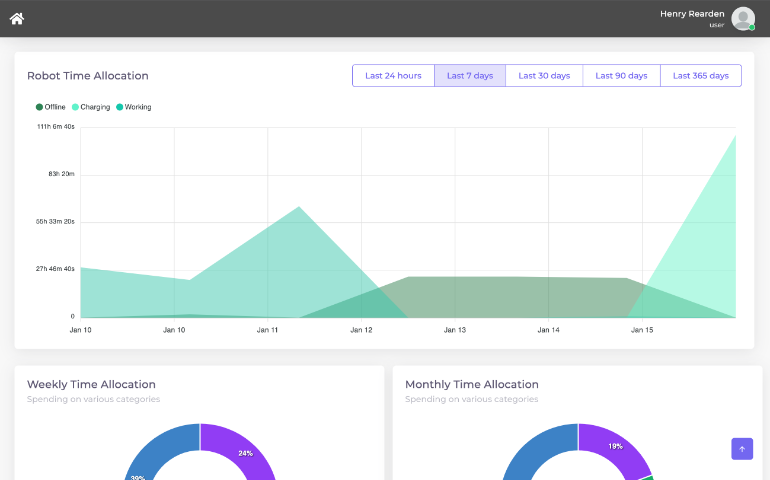The image size is (770, 480).
Task: Click the scroll-to-top arrow button
Action: point(742,449)
